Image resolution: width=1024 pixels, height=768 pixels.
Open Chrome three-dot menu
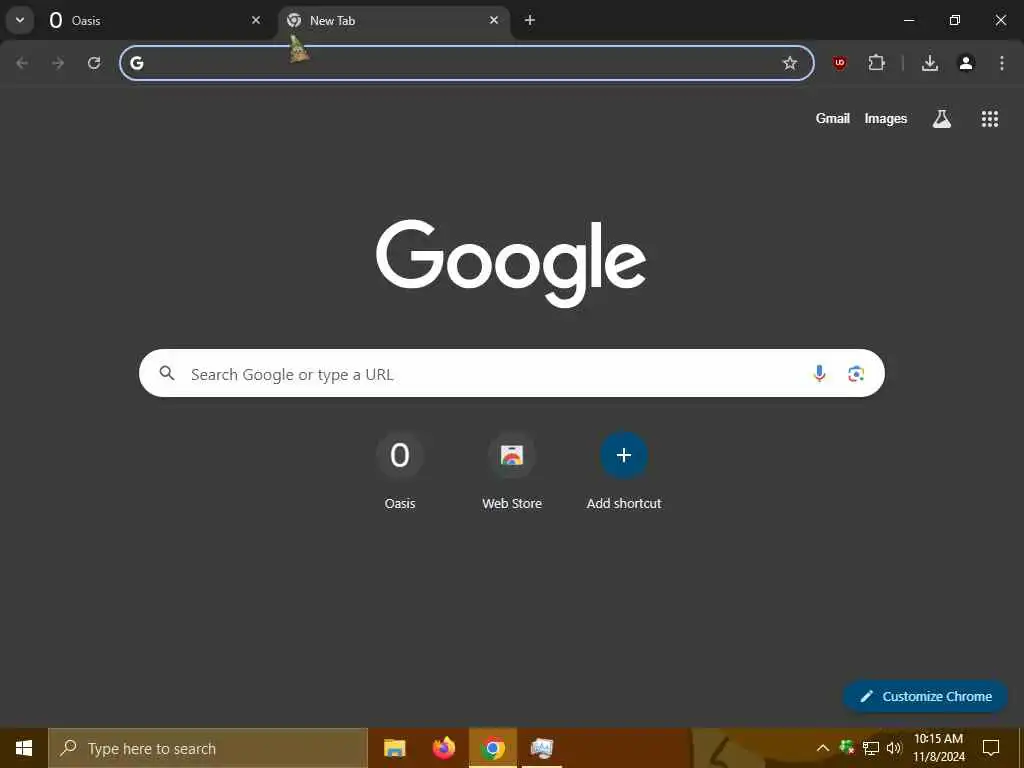pyautogui.click(x=1002, y=63)
